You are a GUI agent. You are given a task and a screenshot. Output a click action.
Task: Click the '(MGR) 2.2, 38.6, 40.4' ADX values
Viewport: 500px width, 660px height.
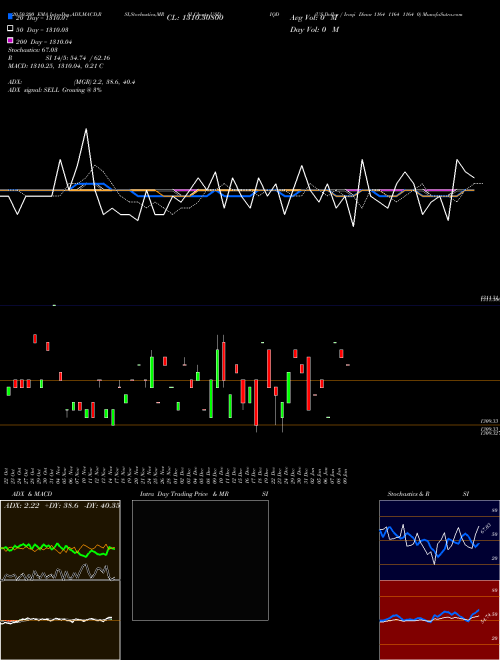click(104, 82)
